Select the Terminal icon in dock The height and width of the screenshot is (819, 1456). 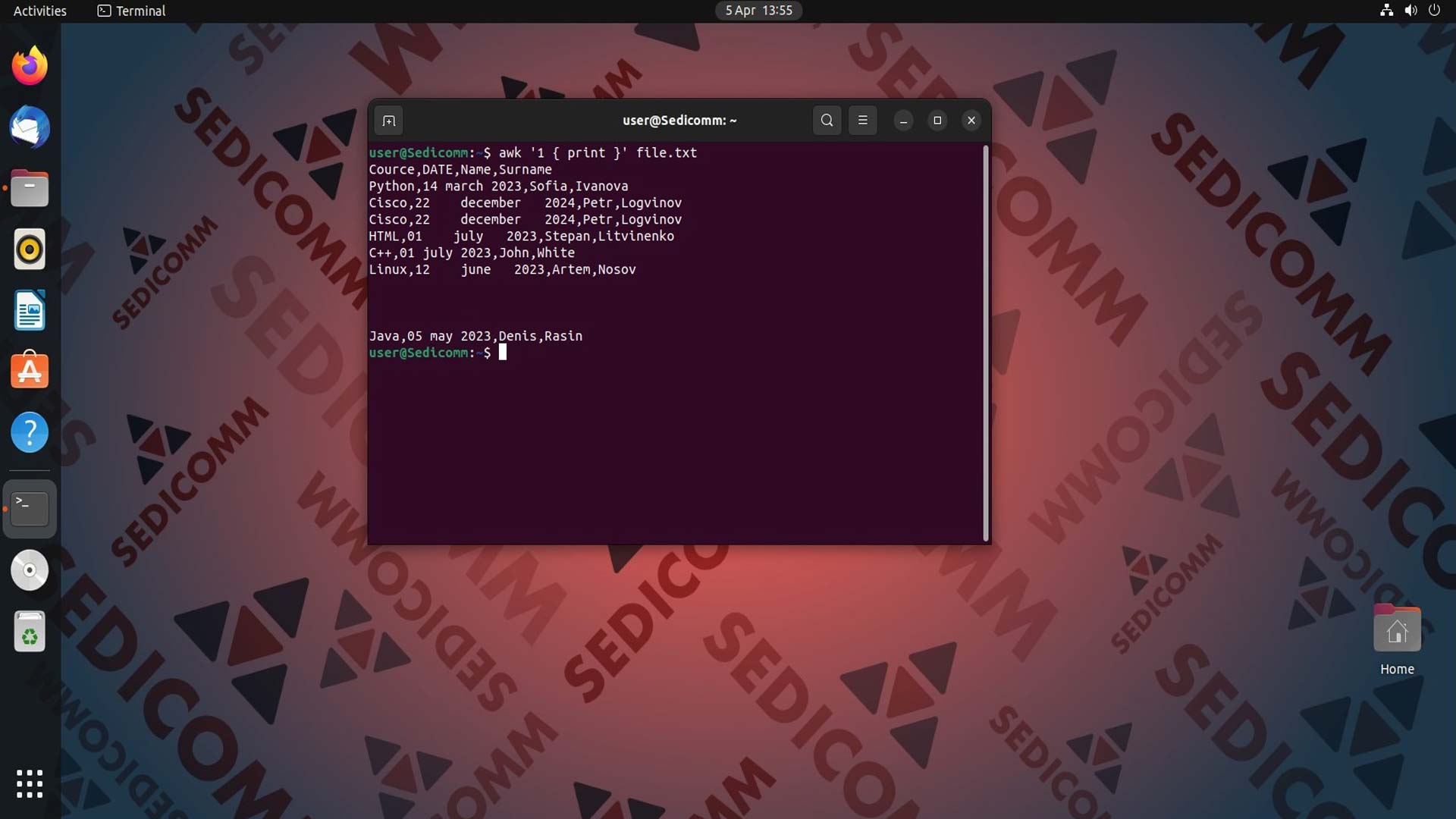[30, 509]
